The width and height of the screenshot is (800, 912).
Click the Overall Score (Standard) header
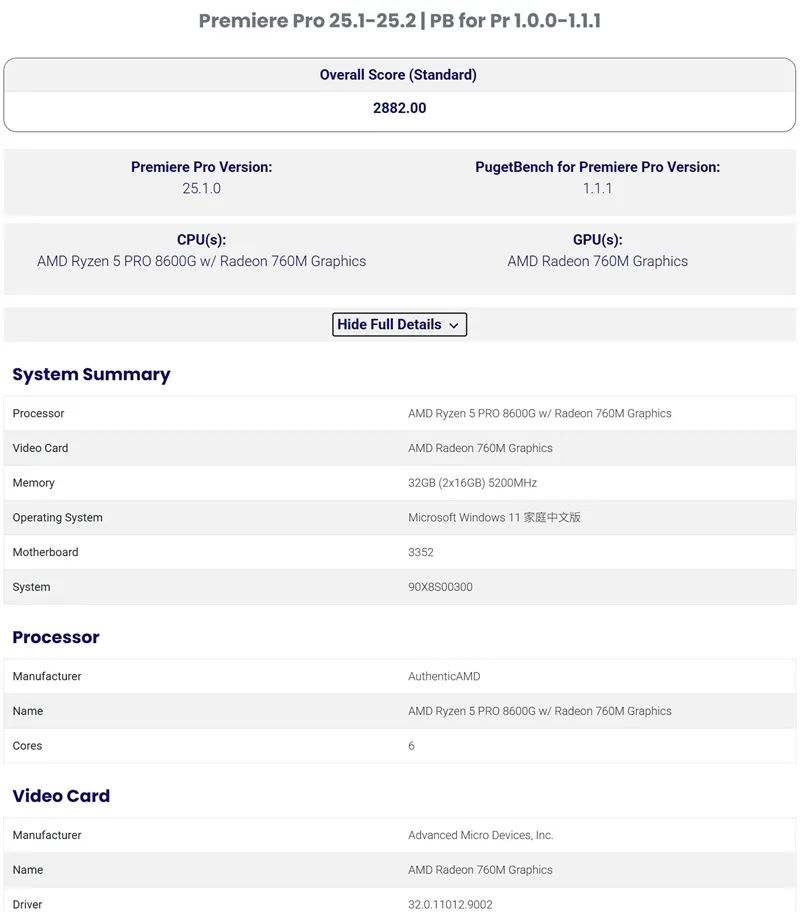click(398, 75)
